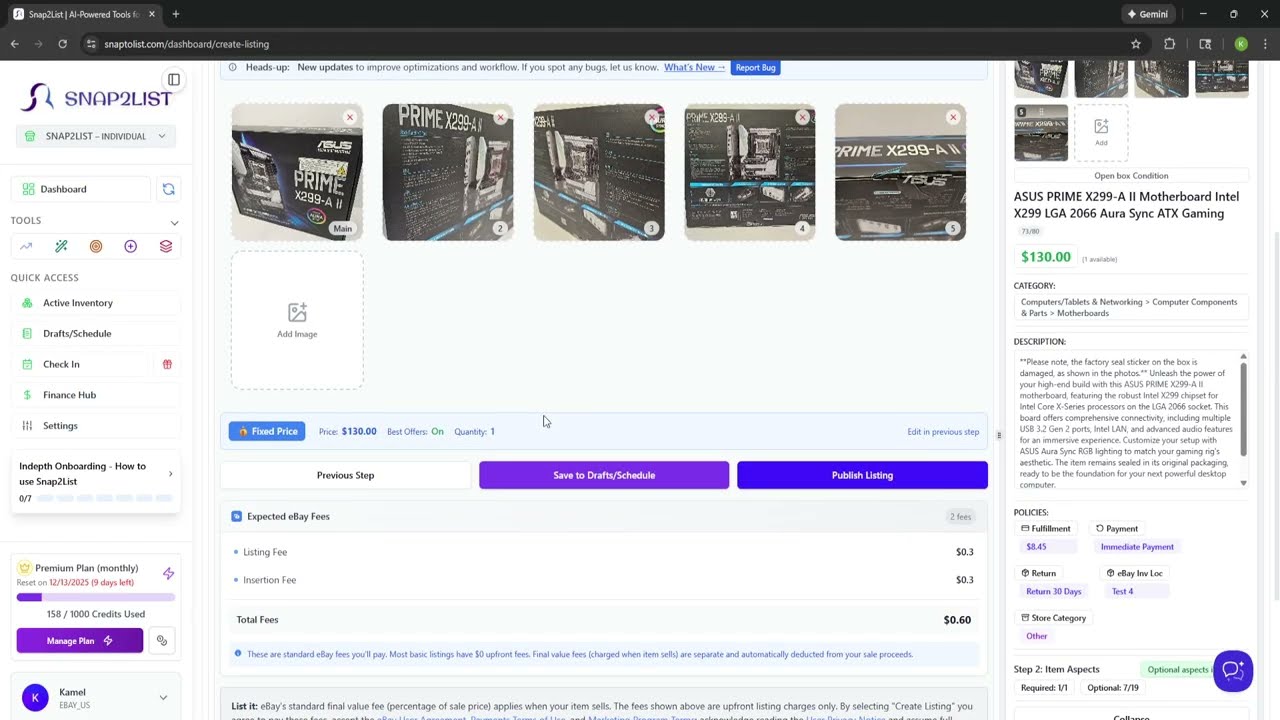Remove listing image number 5

click(x=953, y=117)
